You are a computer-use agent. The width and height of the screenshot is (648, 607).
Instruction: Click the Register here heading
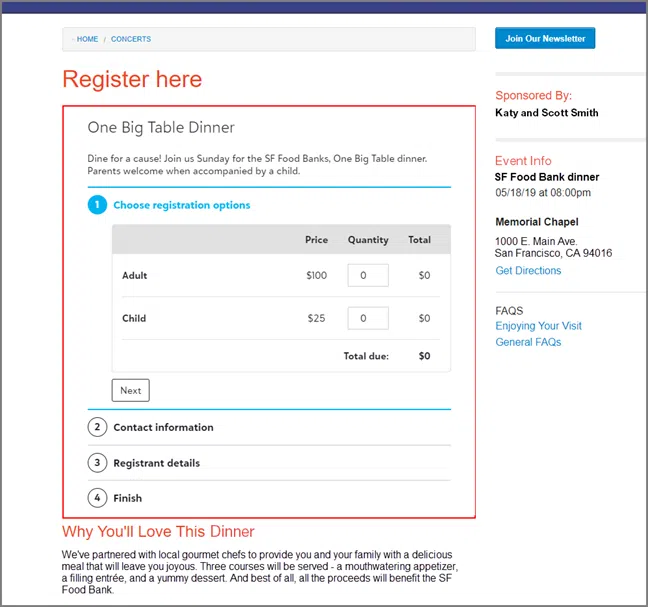tap(132, 79)
